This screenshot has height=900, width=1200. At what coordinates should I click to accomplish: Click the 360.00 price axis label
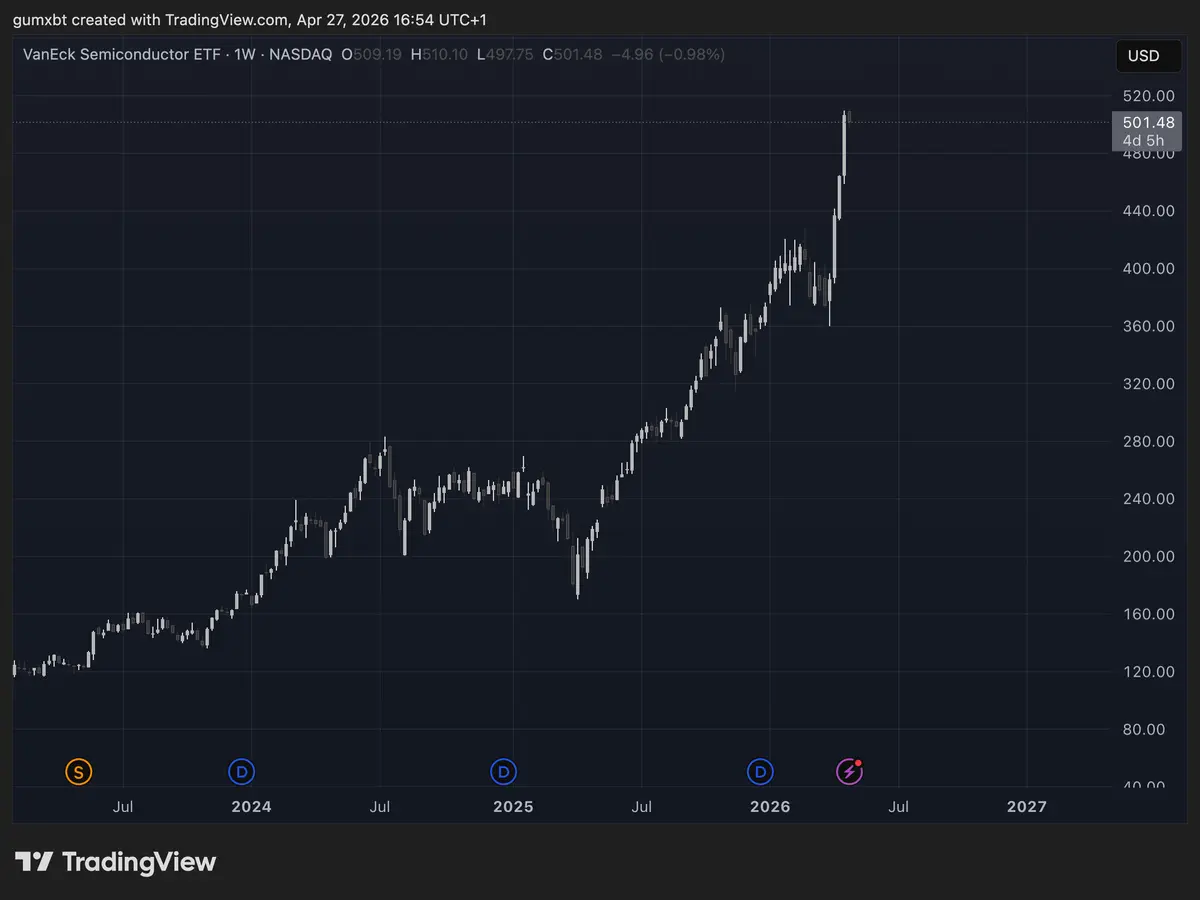(1149, 326)
